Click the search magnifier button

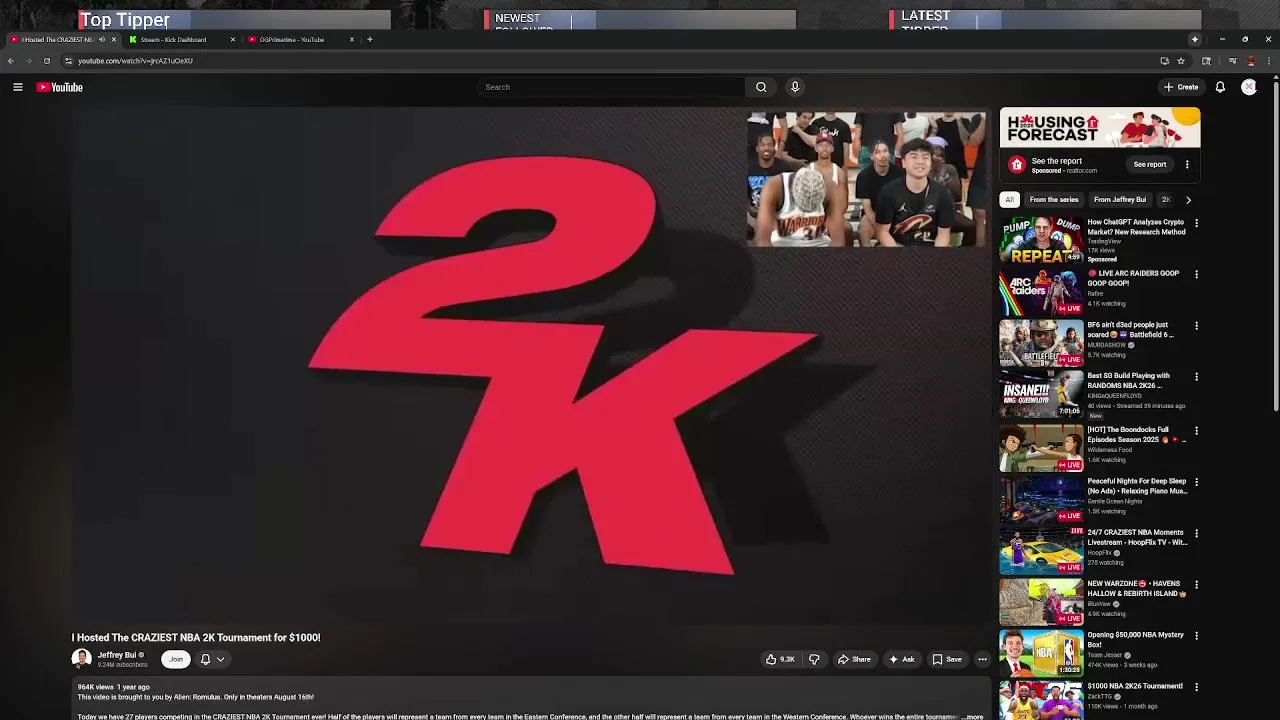click(x=761, y=87)
